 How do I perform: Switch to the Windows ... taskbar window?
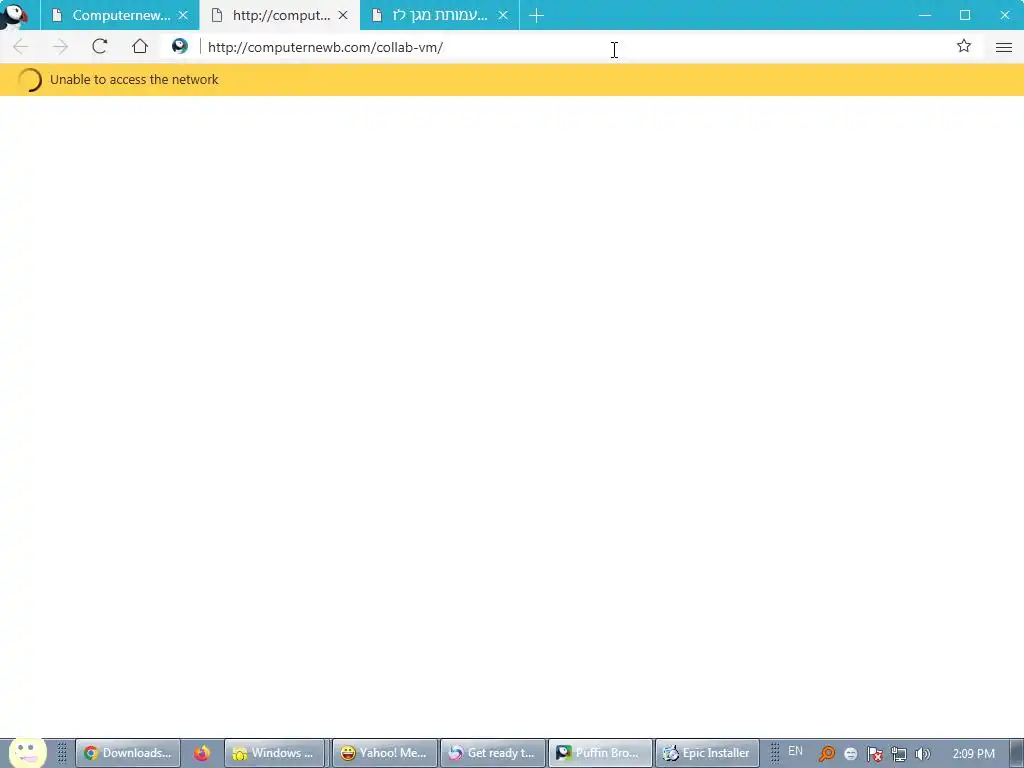tap(274, 753)
